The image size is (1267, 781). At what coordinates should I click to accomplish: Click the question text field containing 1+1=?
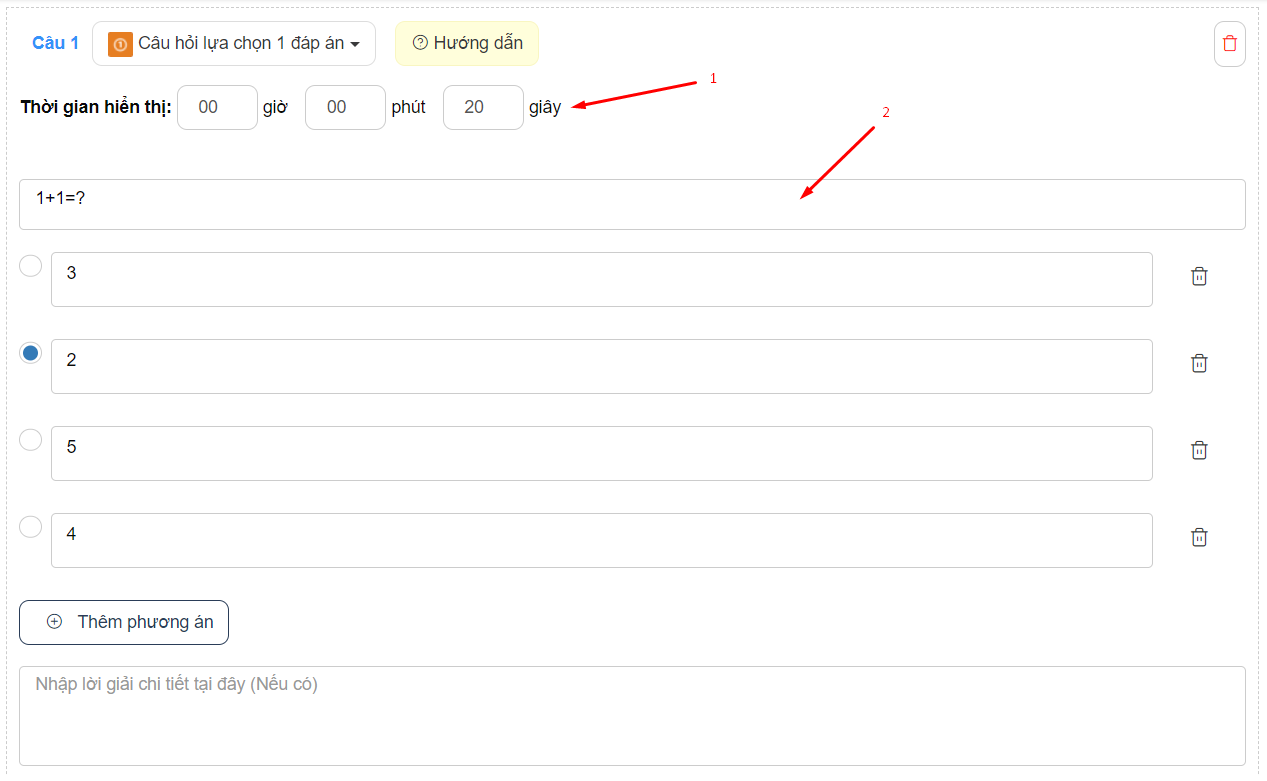(x=632, y=204)
